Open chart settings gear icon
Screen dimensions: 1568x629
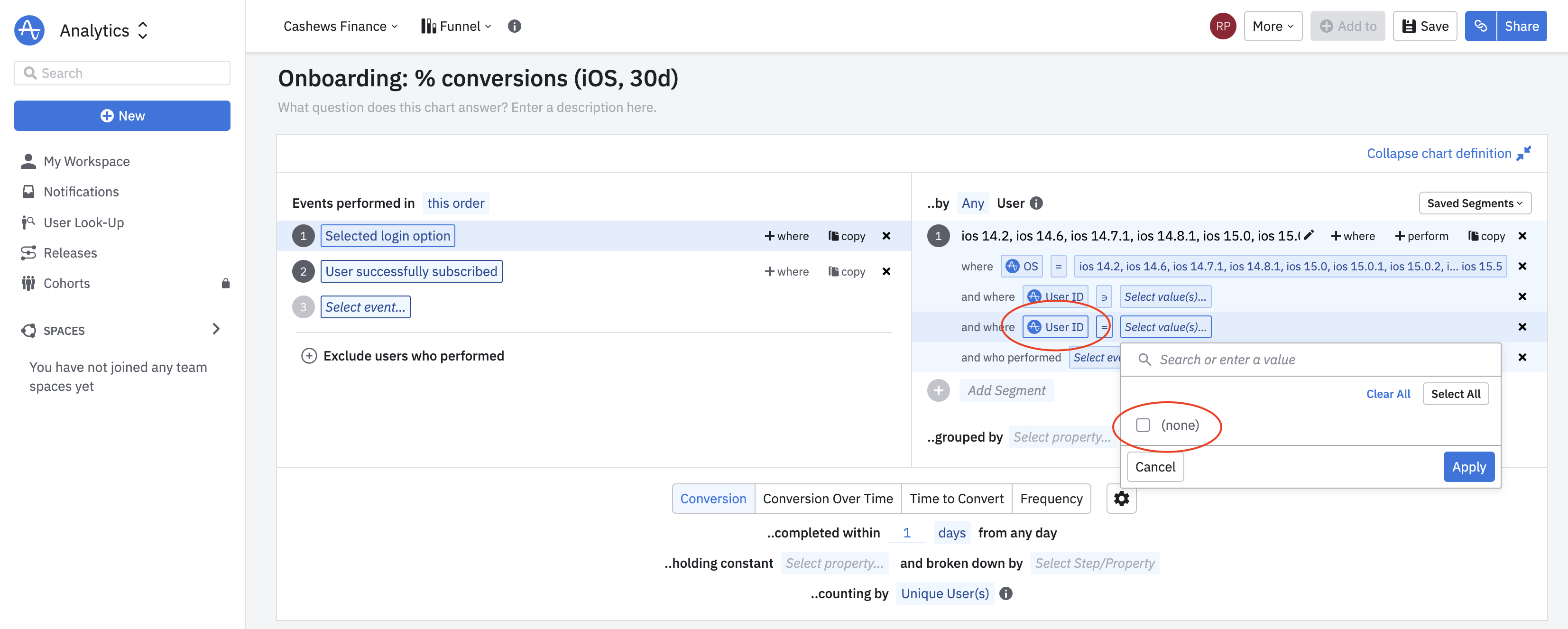coord(1121,499)
